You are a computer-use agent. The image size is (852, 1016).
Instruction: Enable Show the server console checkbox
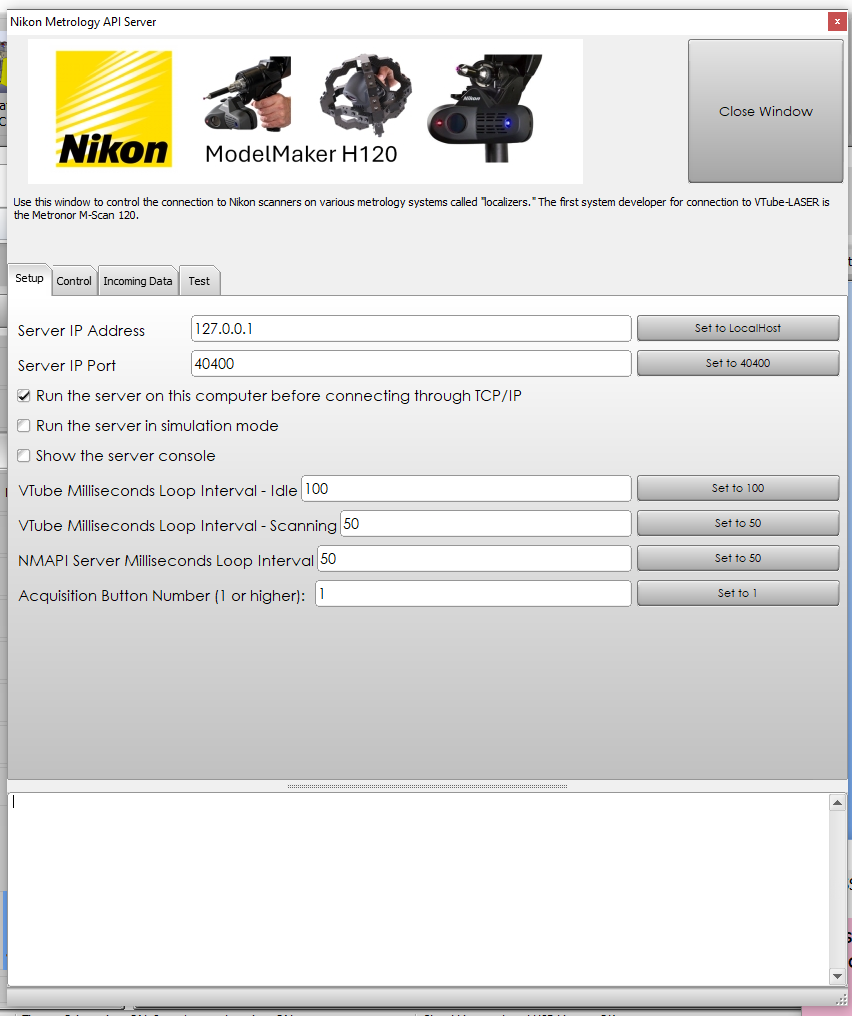(24, 456)
